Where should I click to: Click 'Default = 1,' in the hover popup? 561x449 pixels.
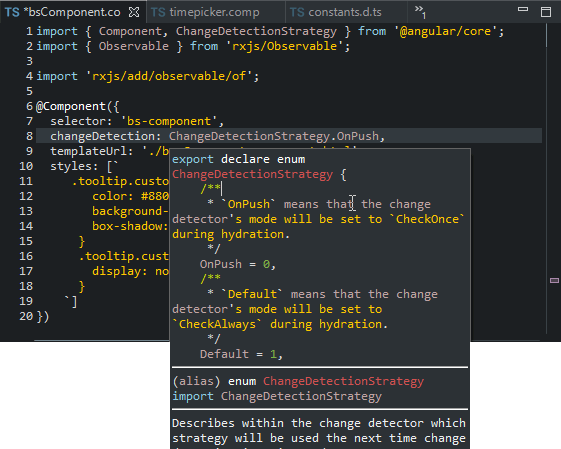[241, 355]
